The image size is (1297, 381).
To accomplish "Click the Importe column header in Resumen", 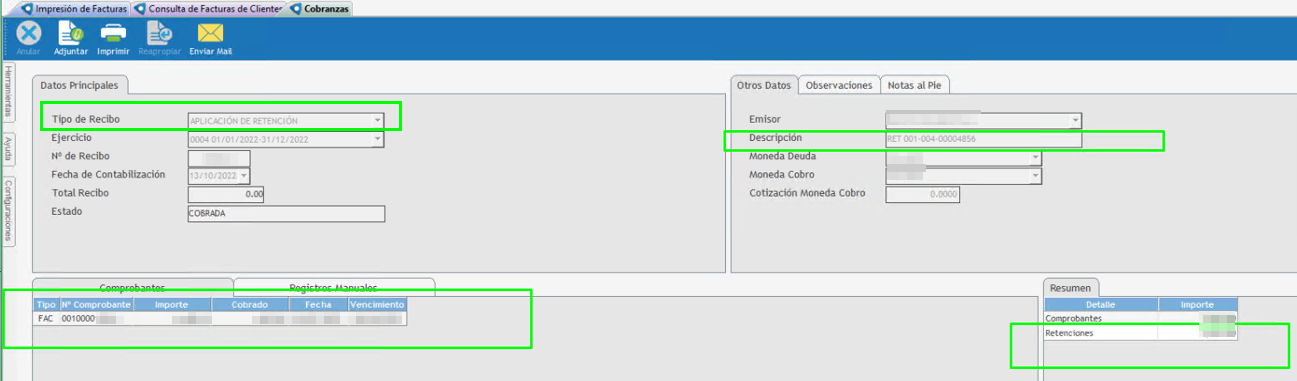I will (x=1197, y=304).
